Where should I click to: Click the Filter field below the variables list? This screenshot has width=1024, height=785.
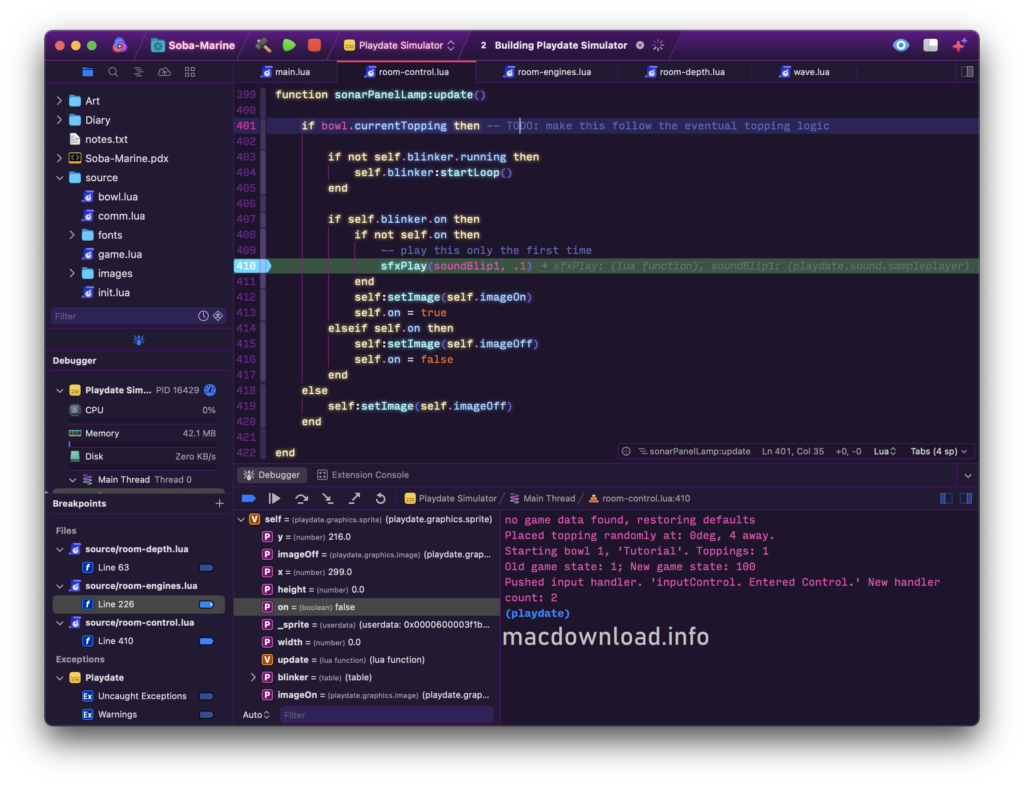pyautogui.click(x=386, y=714)
